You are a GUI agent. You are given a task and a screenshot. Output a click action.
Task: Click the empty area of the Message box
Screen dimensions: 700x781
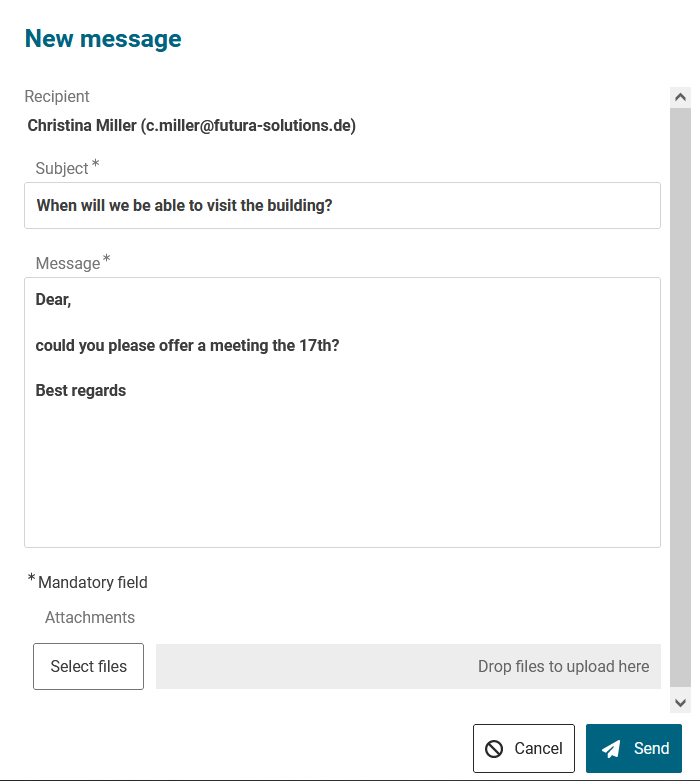[342, 470]
